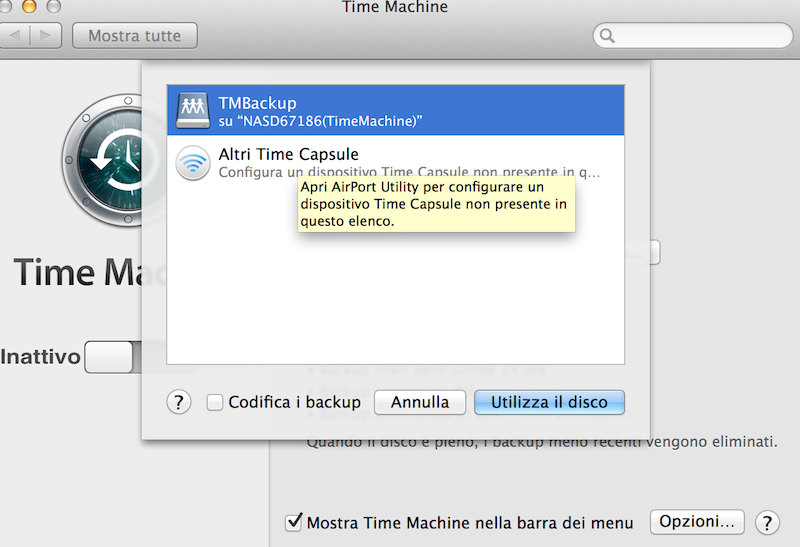
Task: Uncheck Mostra Time Machine nella barra dei menu
Action: tap(294, 522)
